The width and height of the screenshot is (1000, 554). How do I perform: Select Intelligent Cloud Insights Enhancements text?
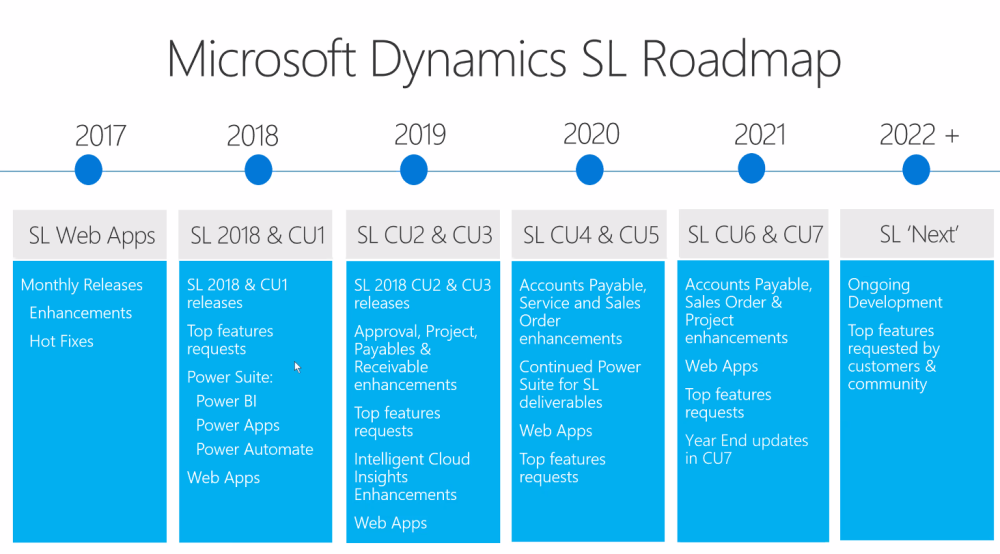click(411, 477)
